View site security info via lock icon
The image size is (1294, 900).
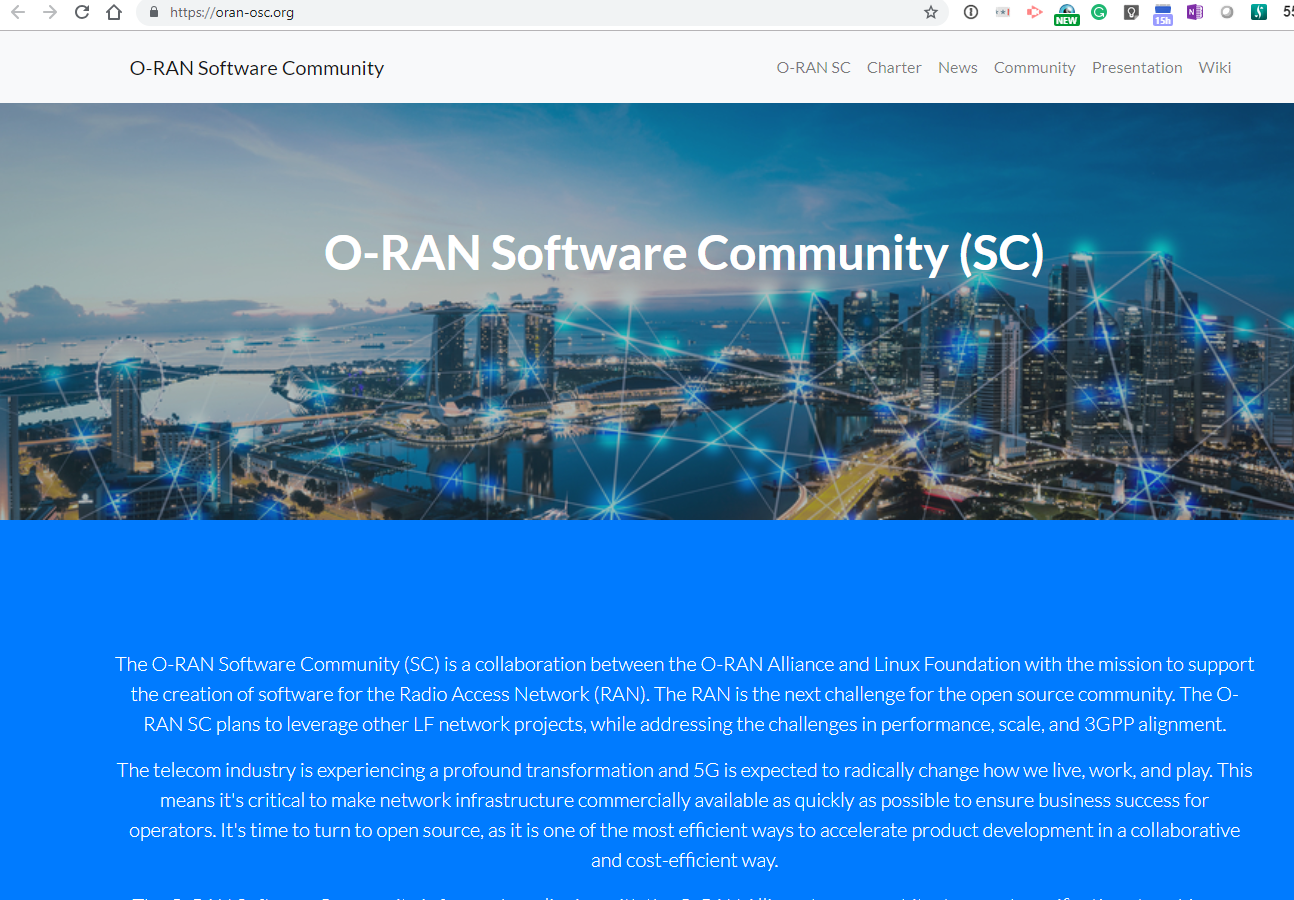pos(153,13)
